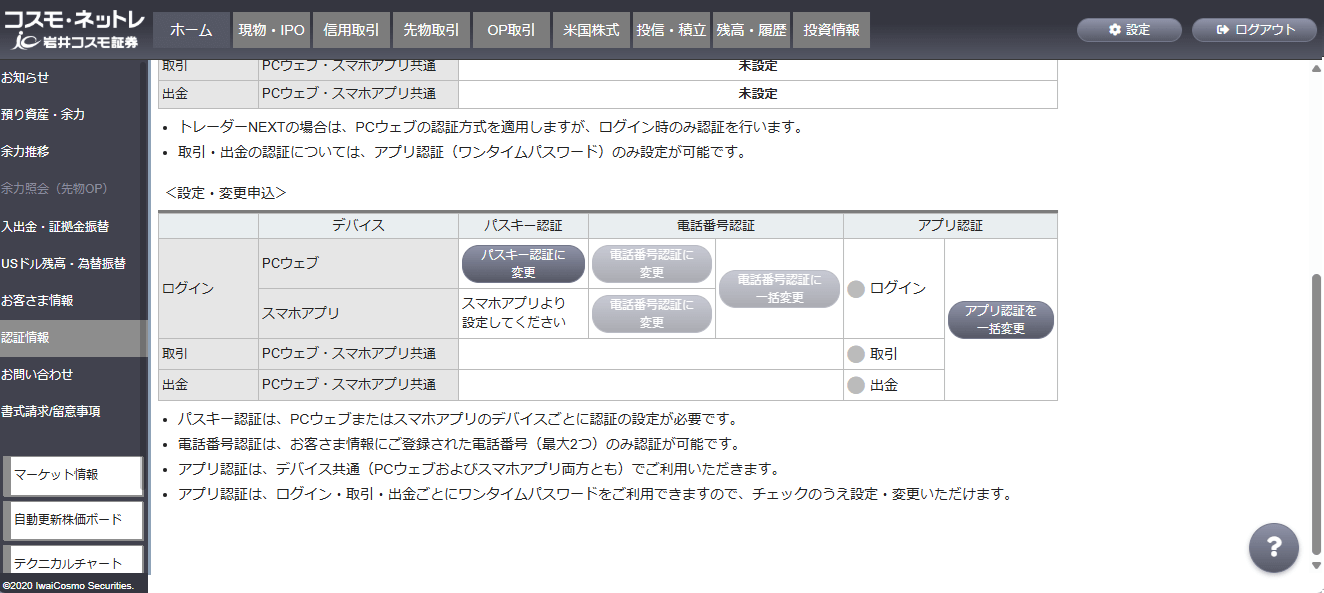Click the コスモ・ネットレ logo
This screenshot has height=593, width=1324.
tap(74, 31)
